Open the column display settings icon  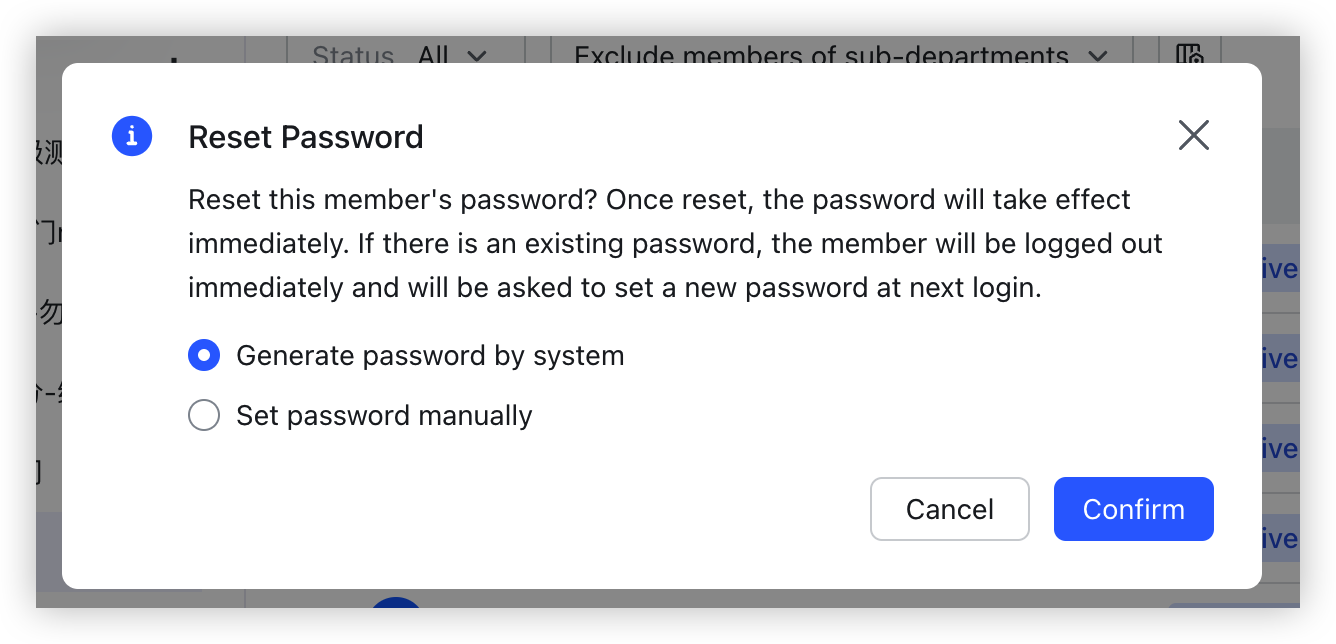coord(1190,57)
